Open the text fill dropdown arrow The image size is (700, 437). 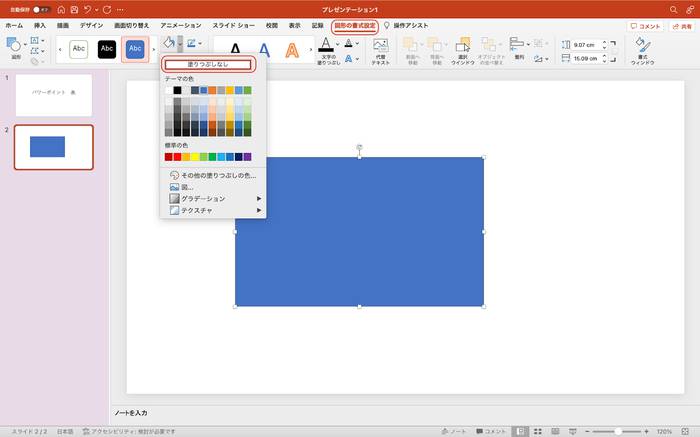pos(338,44)
